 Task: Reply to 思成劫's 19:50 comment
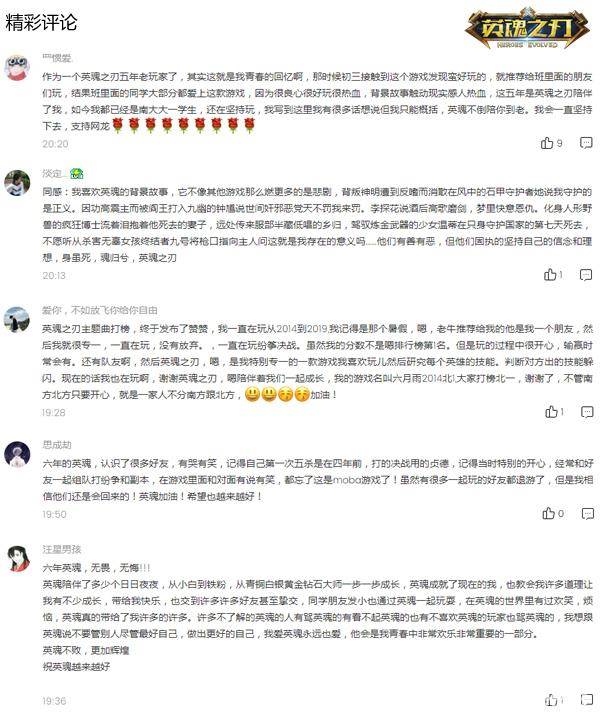[588, 514]
